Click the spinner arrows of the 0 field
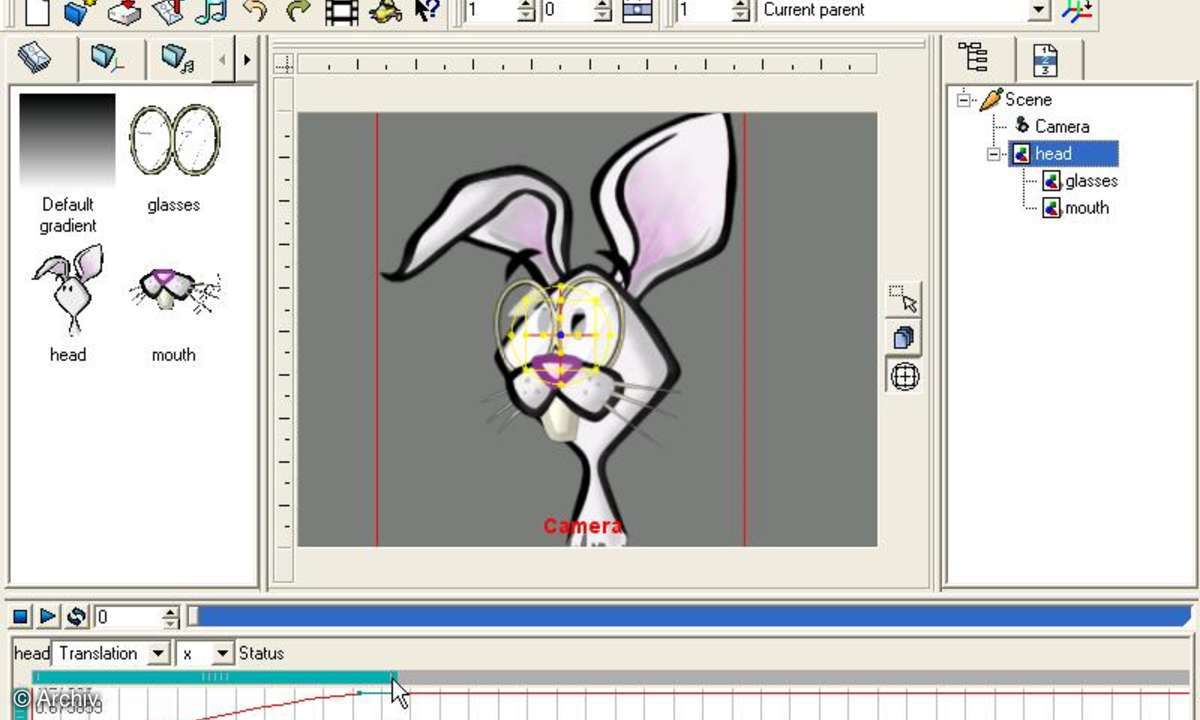The image size is (1200, 720). (x=602, y=10)
